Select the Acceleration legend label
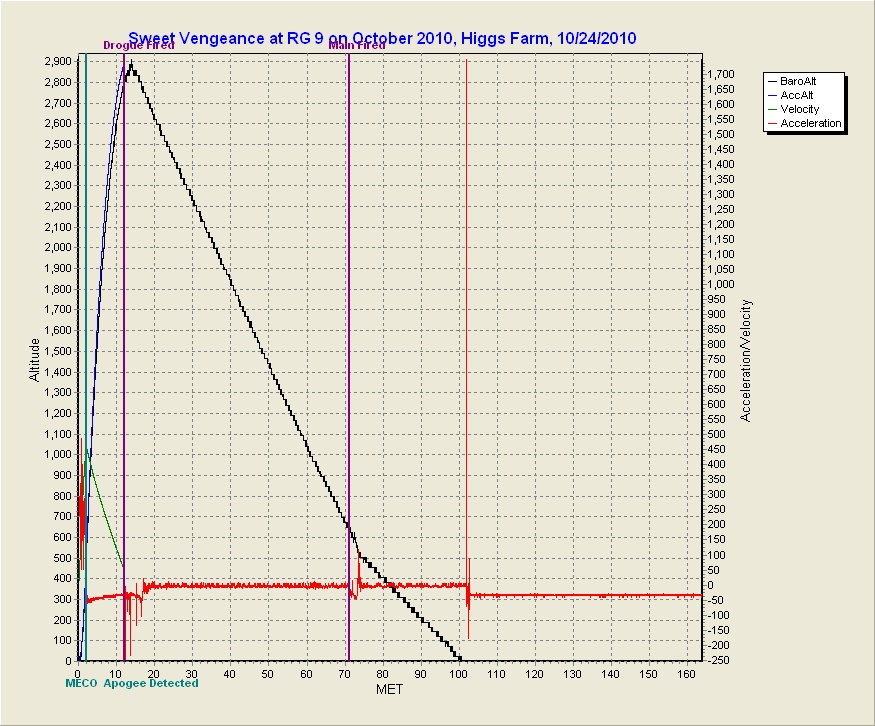875x726 pixels. 811,124
